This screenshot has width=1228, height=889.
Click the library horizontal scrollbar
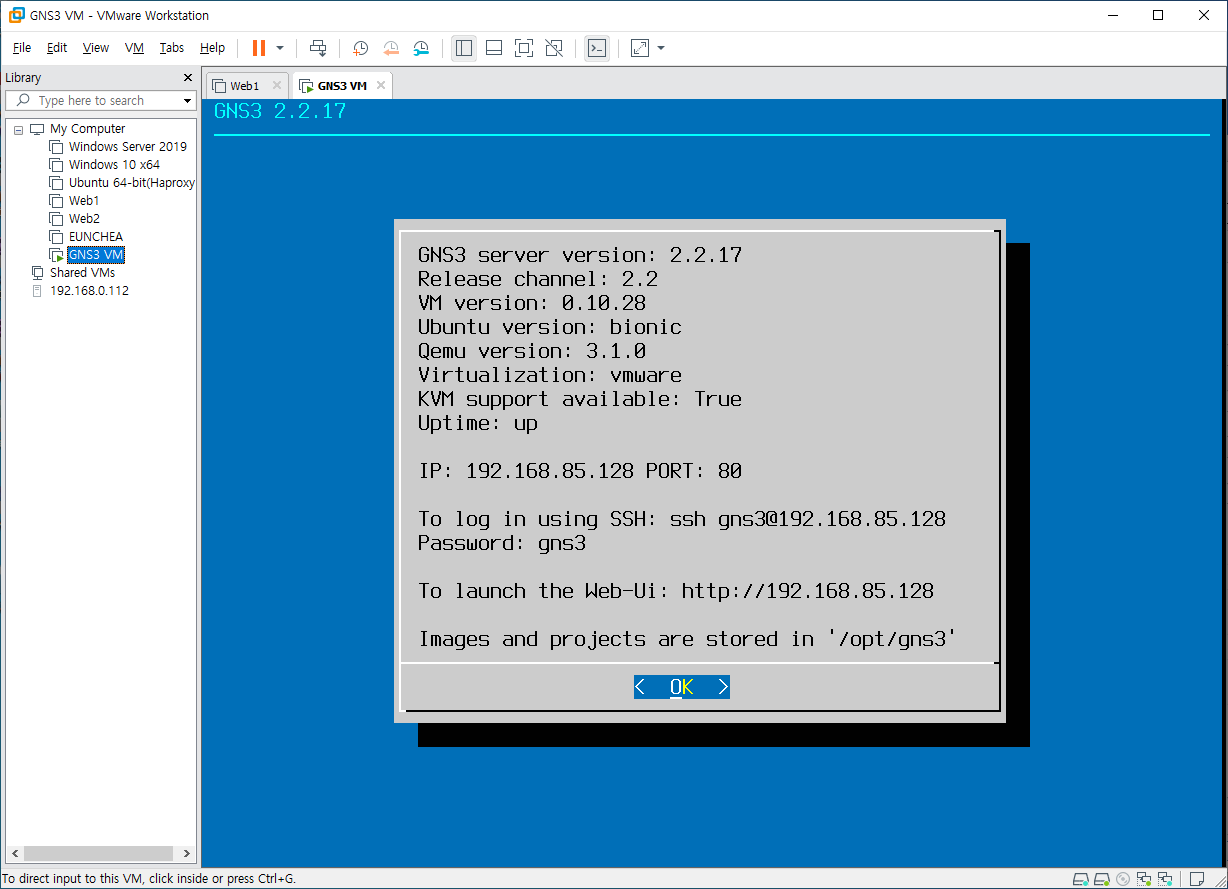[99, 854]
